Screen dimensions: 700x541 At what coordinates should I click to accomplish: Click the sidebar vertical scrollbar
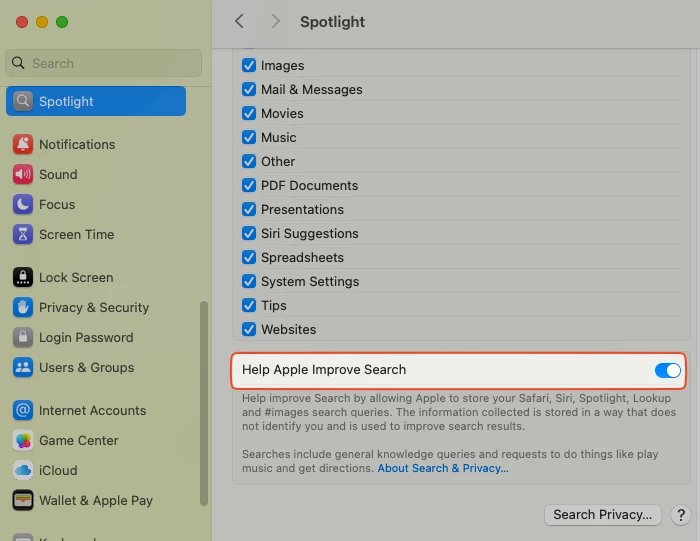(204, 404)
